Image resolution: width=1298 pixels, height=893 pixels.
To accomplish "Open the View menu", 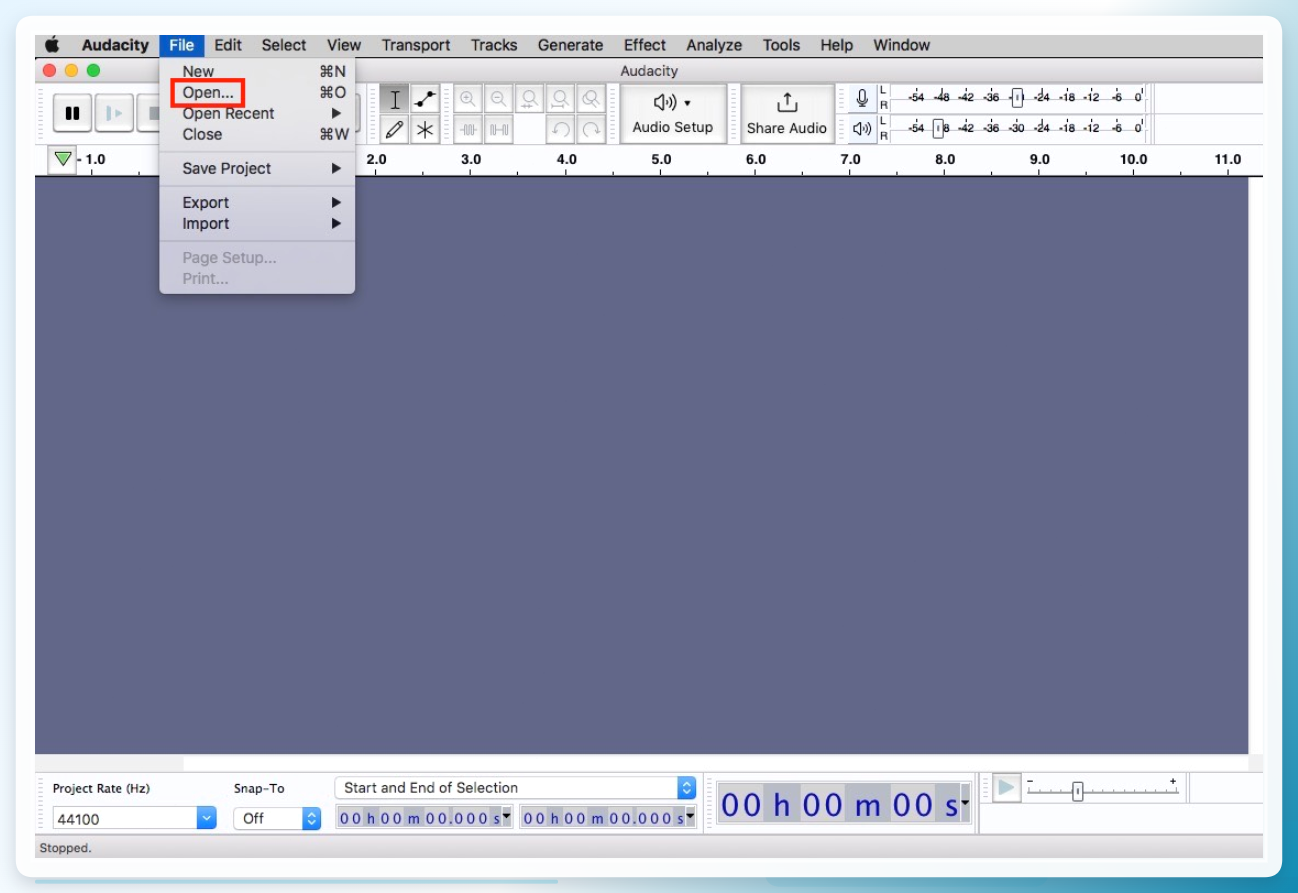I will (344, 45).
